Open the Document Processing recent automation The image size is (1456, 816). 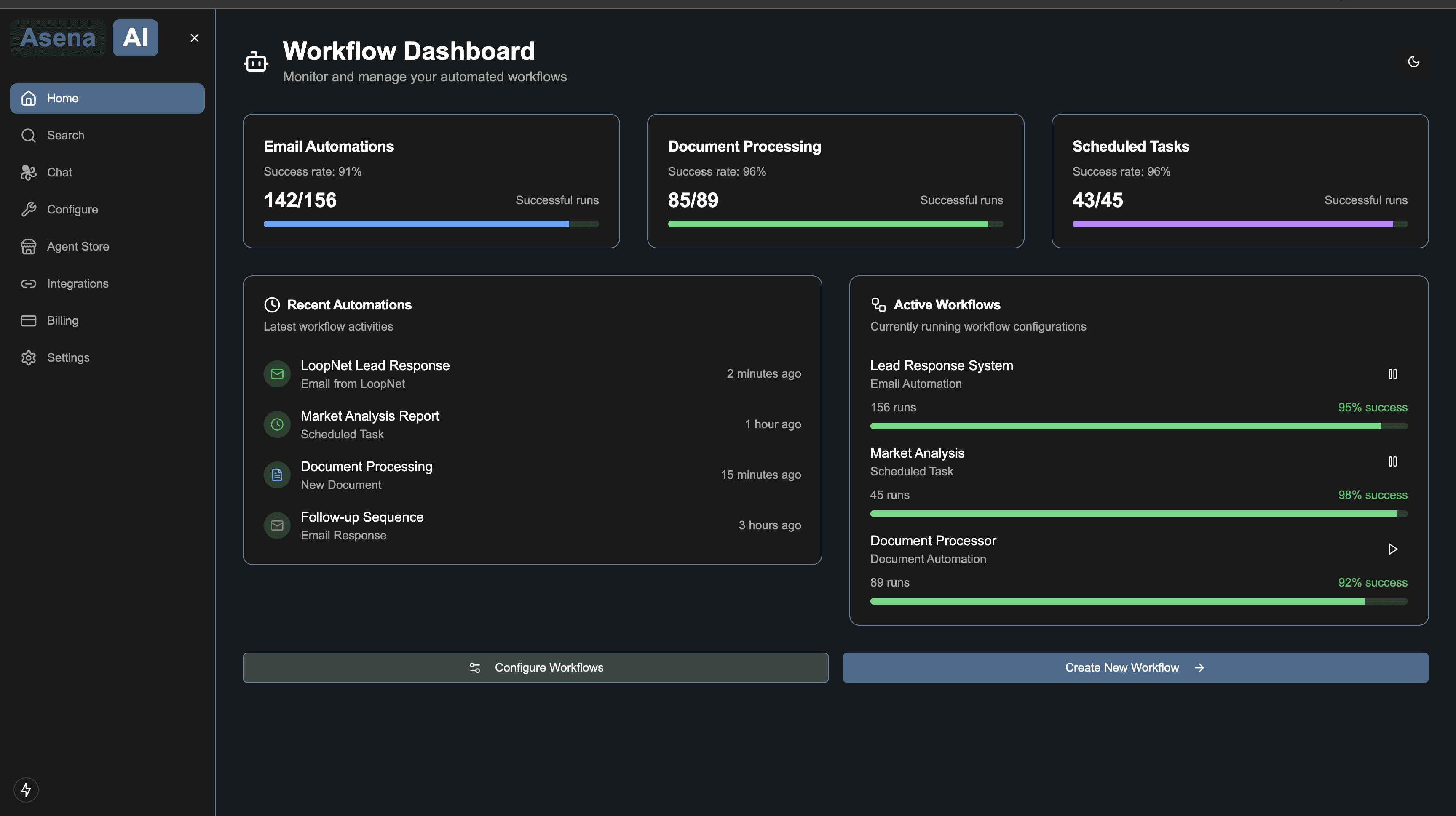tap(533, 475)
